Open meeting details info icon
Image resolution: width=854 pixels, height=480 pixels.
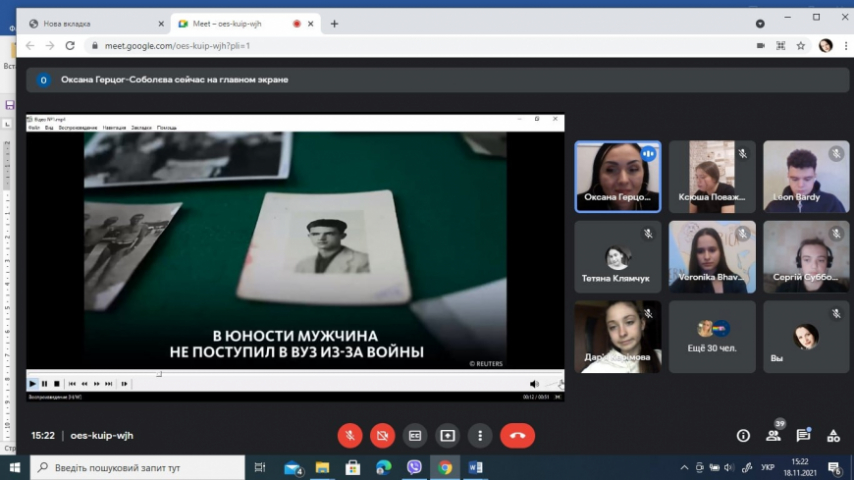(743, 436)
